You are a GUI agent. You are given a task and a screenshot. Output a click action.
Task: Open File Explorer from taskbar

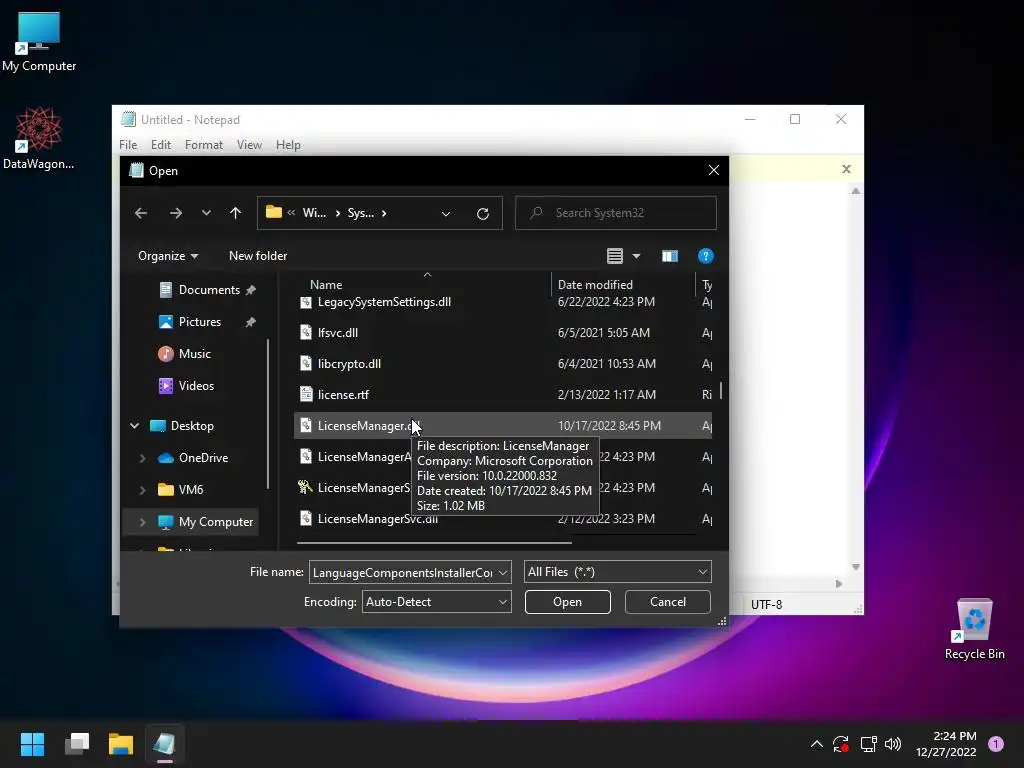pyautogui.click(x=121, y=744)
